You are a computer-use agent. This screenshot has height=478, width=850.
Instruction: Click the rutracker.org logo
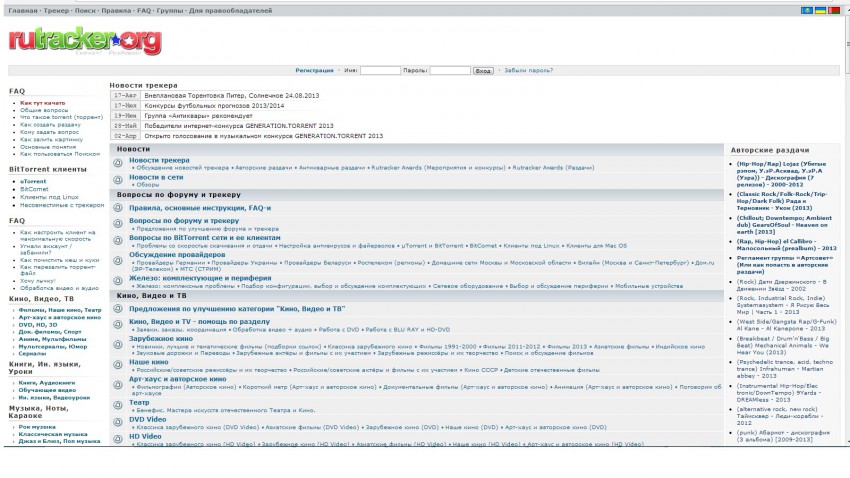[x=83, y=41]
